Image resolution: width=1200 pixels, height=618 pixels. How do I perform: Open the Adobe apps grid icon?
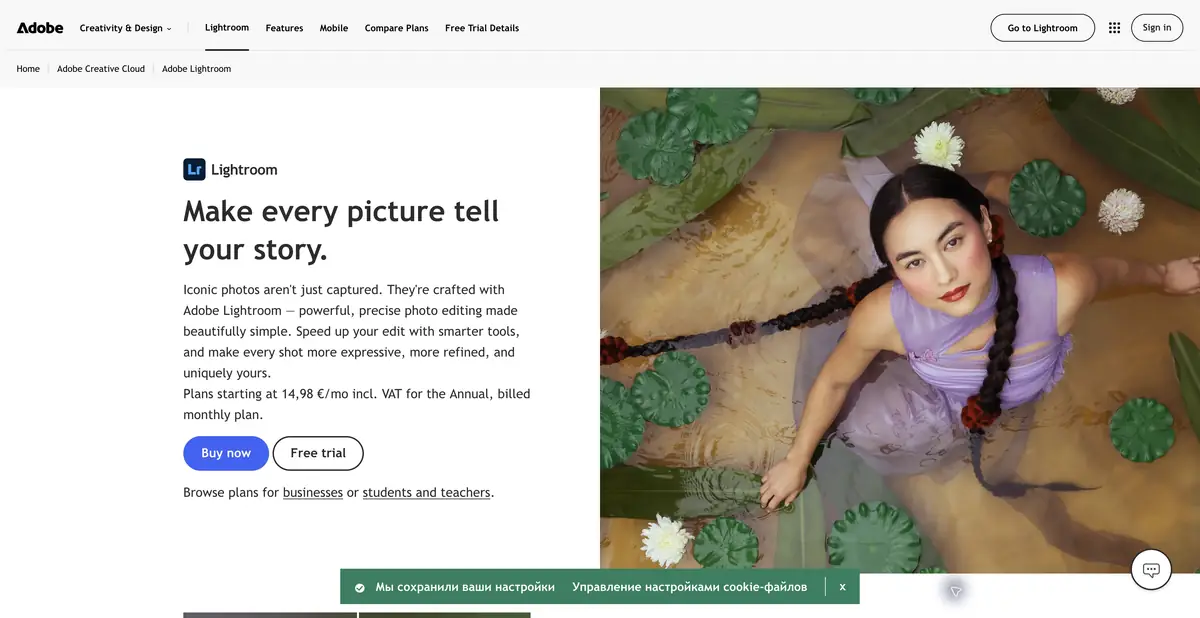point(1115,28)
